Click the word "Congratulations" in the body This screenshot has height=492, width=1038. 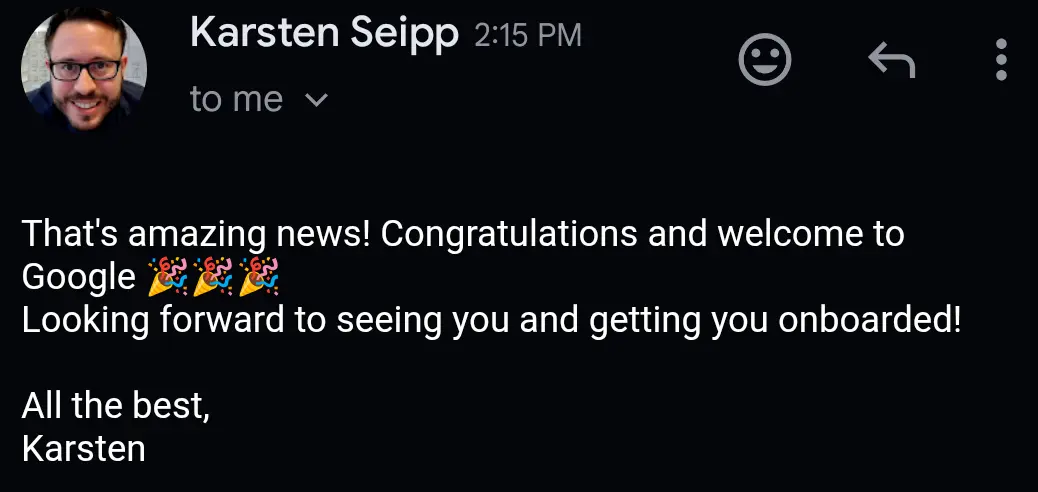pos(509,234)
